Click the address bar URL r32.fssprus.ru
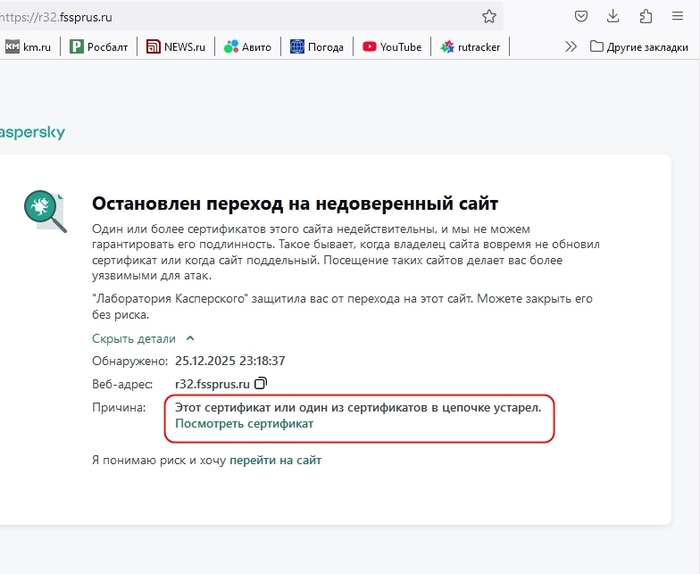The width and height of the screenshot is (700, 574). pos(56,17)
